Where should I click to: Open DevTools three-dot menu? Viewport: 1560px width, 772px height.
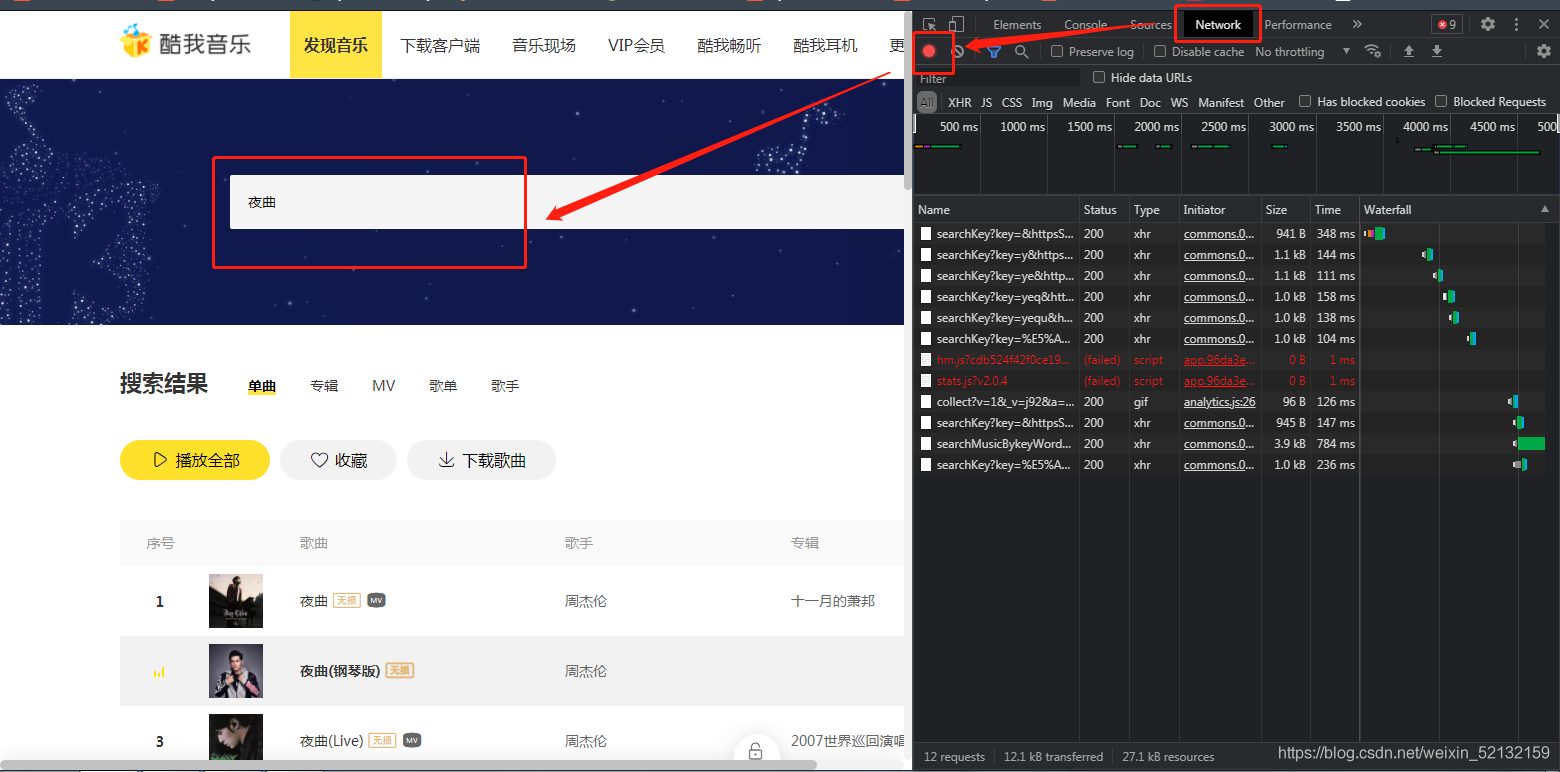coord(1516,24)
